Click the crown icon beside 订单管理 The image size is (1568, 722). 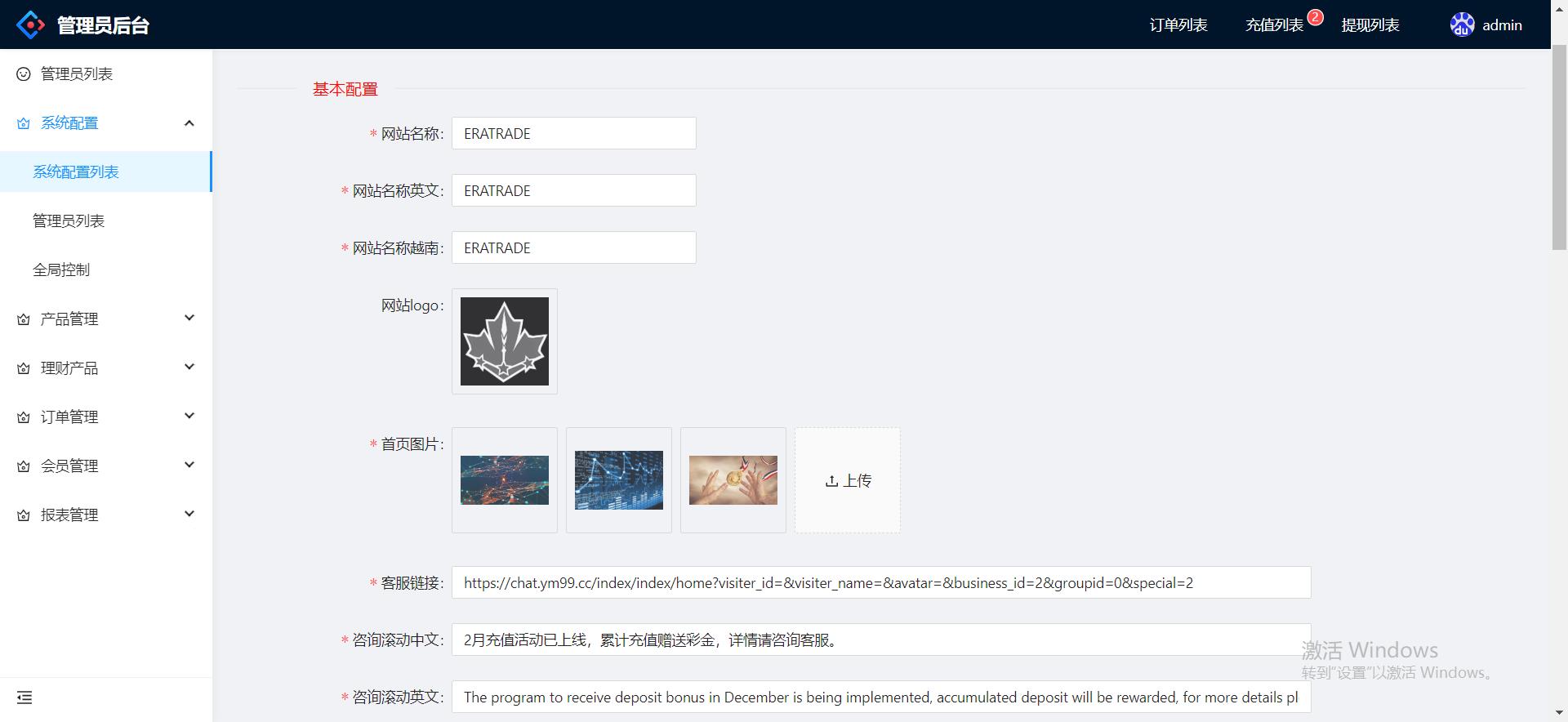click(x=24, y=417)
